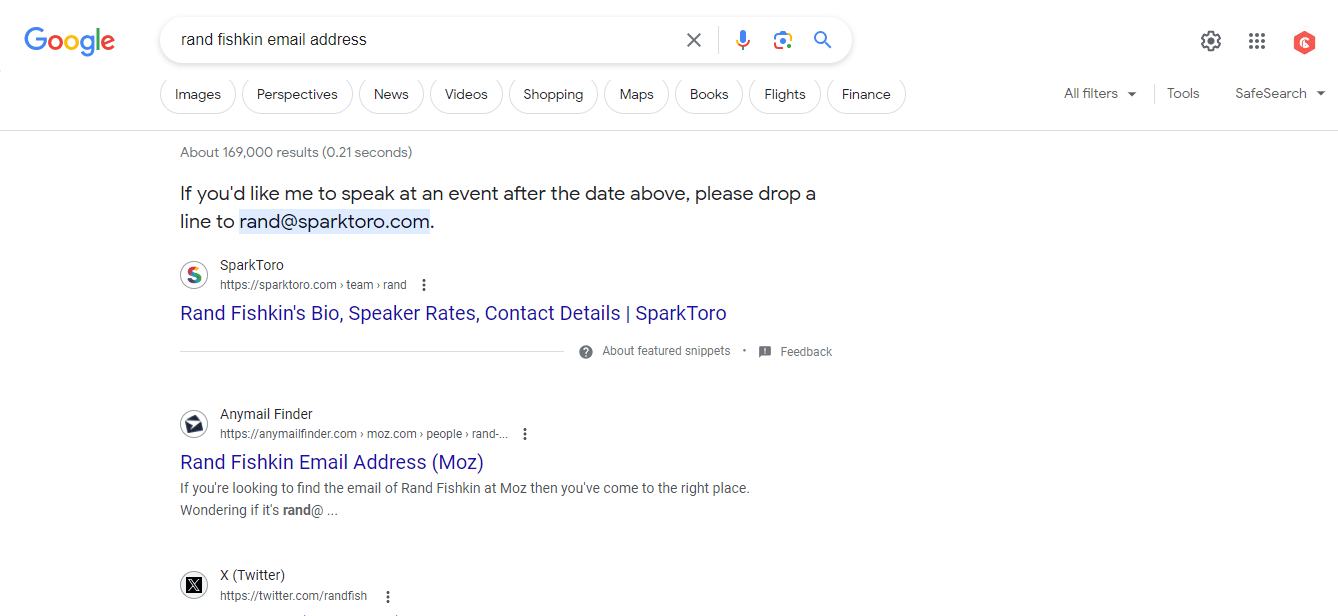Click About featured snippets link
This screenshot has height=616, width=1338.
(x=666, y=351)
